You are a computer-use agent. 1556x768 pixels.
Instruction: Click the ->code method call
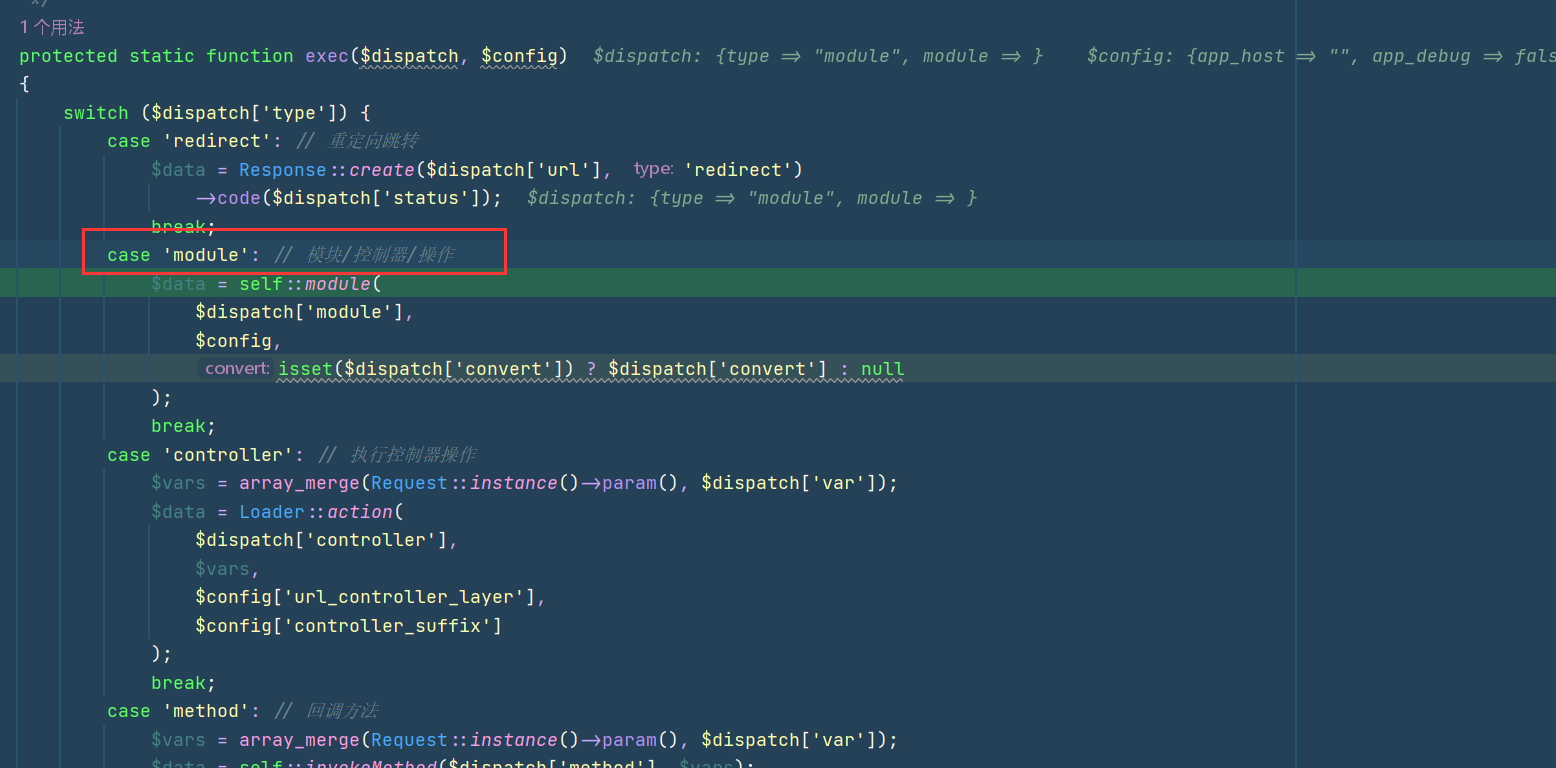point(228,198)
